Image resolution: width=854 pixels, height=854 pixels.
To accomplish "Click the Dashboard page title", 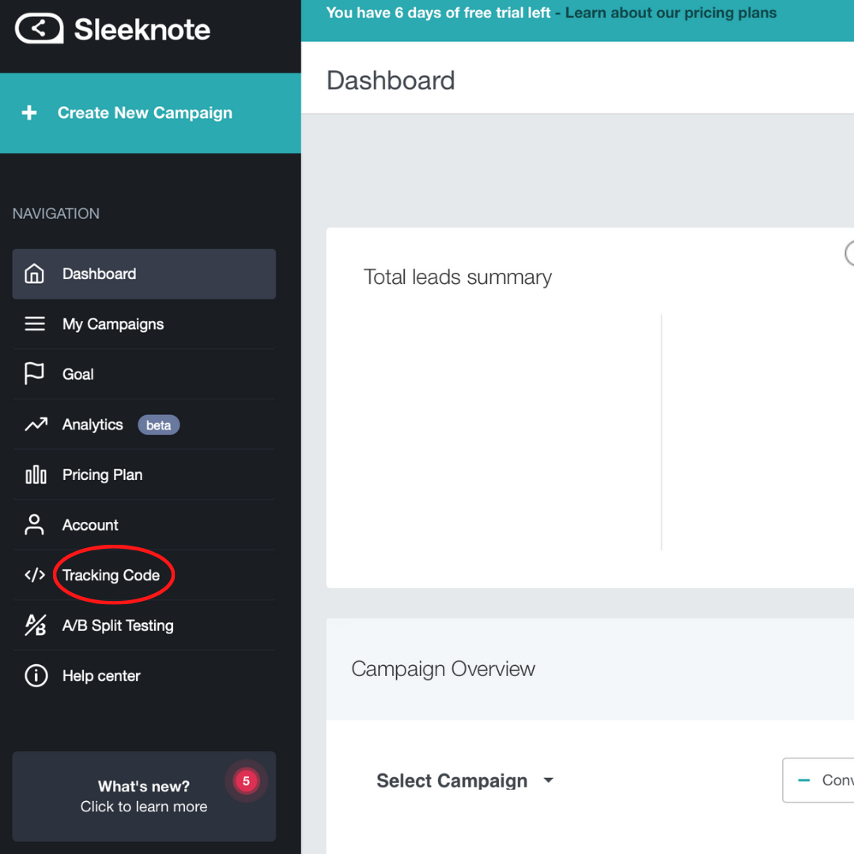I will coord(391,81).
